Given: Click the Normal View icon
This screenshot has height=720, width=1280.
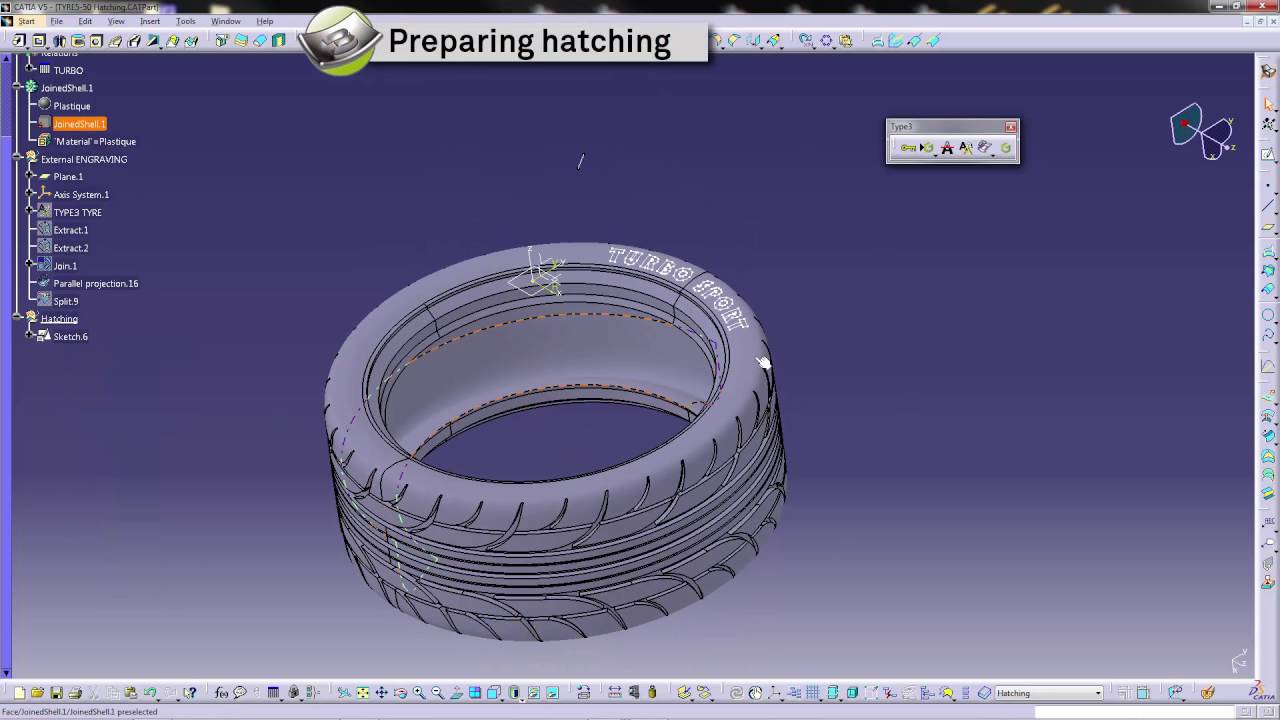Looking at the screenshot, I should coord(456,692).
